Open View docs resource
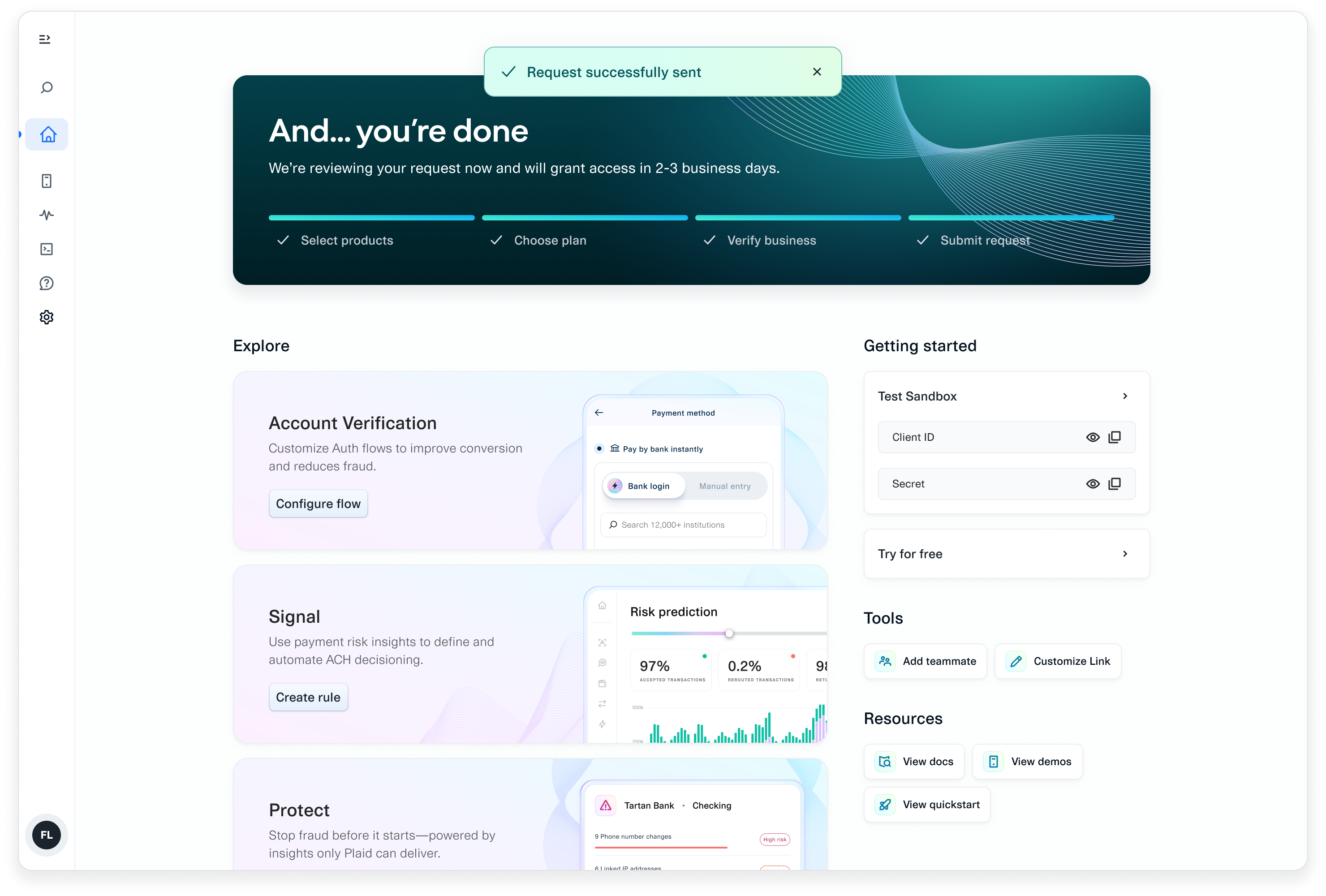This screenshot has height=896, width=1326. pyautogui.click(x=914, y=761)
